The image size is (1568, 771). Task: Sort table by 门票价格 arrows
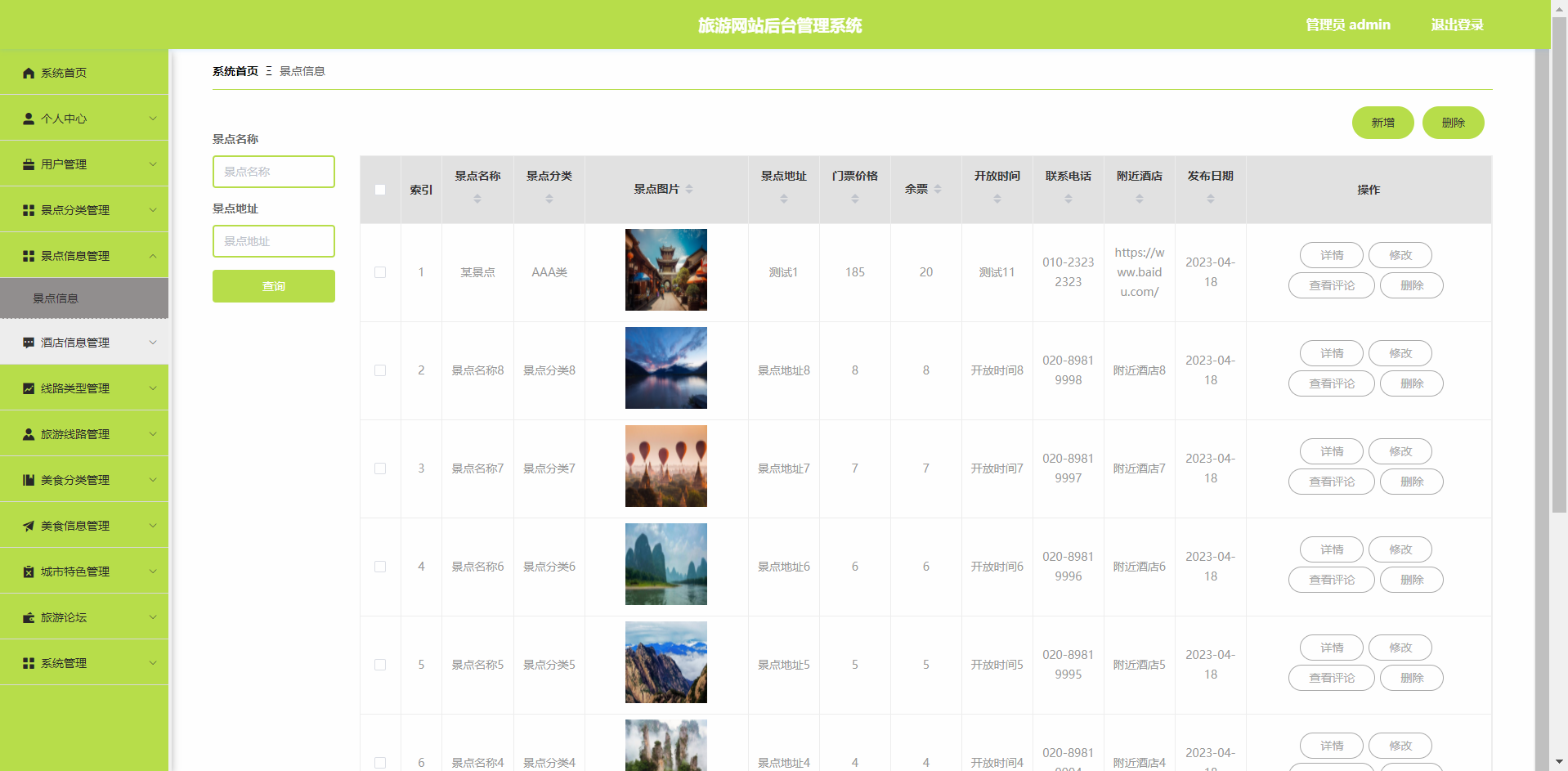click(x=854, y=199)
